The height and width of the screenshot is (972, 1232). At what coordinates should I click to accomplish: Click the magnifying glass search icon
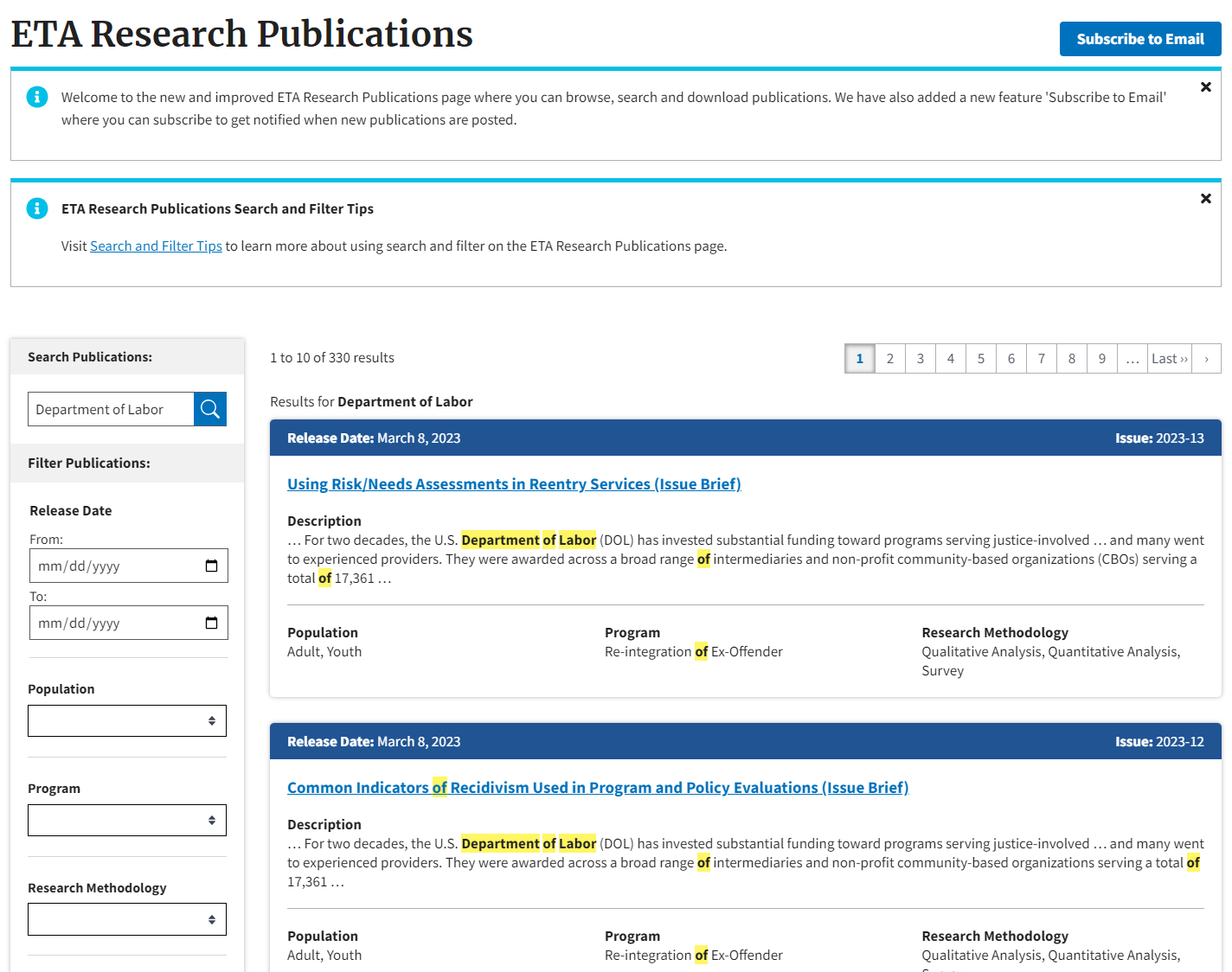210,409
